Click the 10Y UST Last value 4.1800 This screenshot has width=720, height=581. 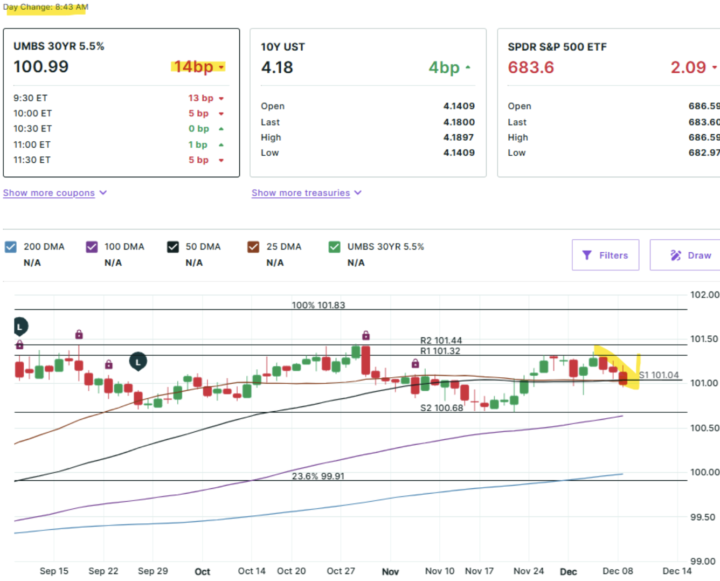coord(459,122)
